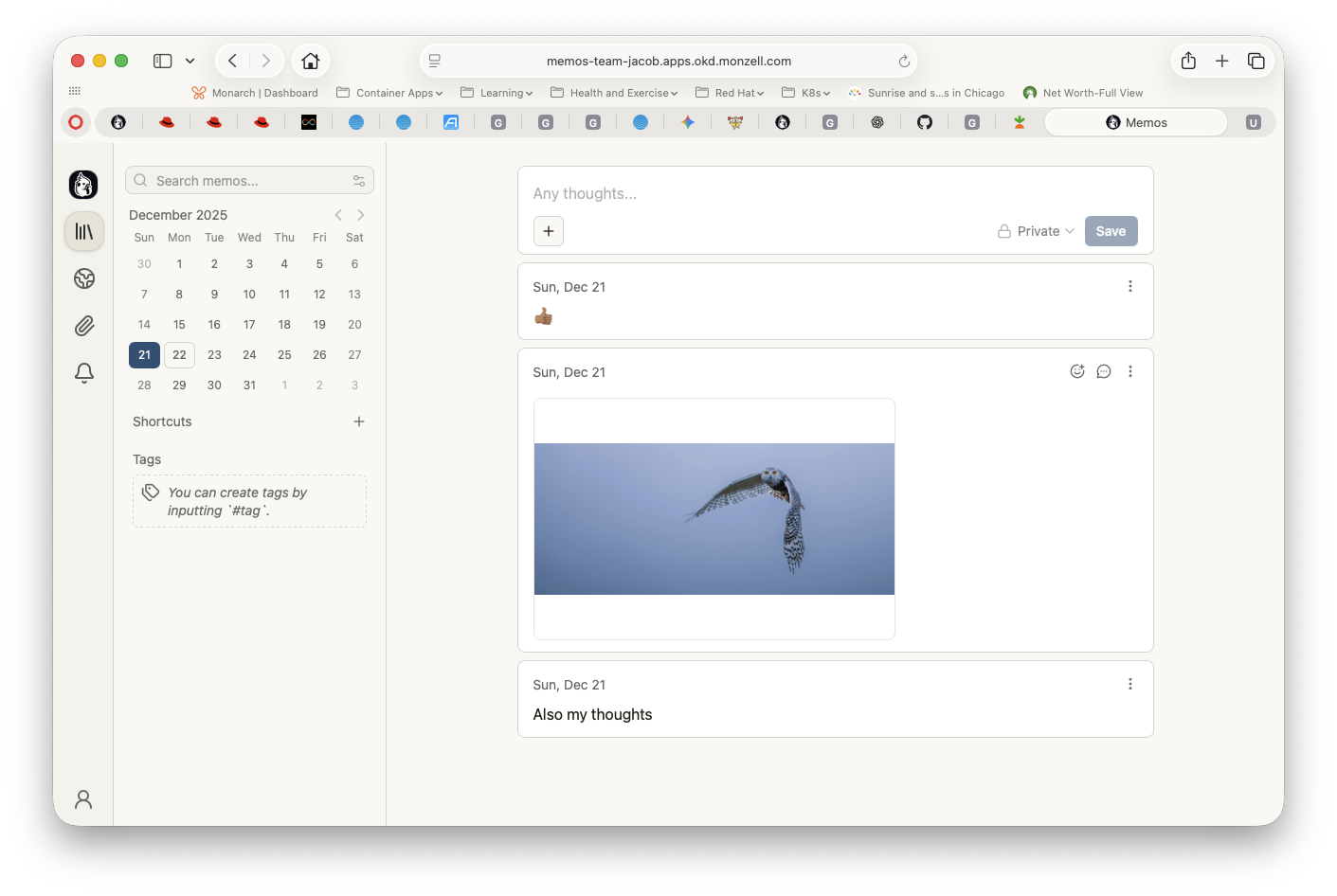Switch to the Memos browser tab

1136,122
